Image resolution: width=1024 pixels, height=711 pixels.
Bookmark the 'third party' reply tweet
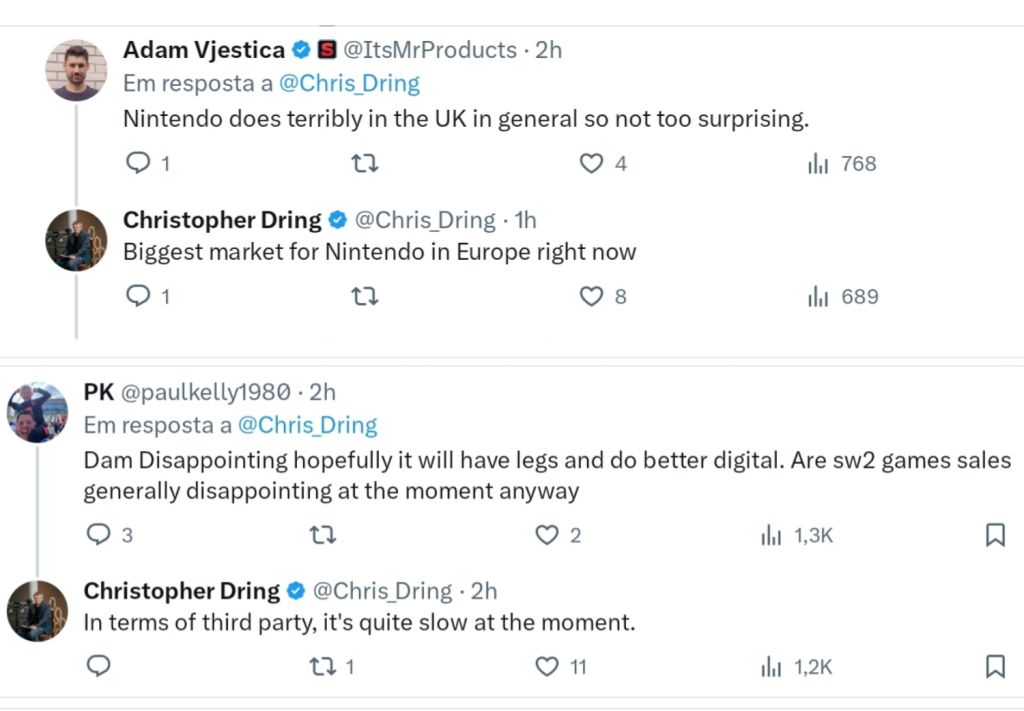click(995, 667)
